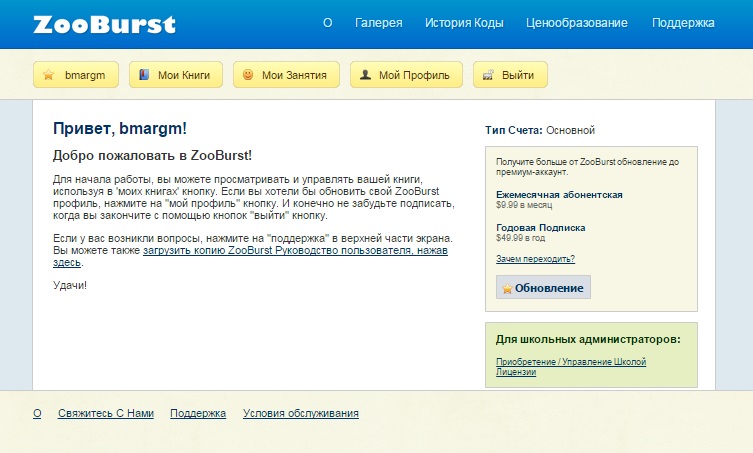Go to История Коды
The image size is (753, 453).
click(x=464, y=23)
